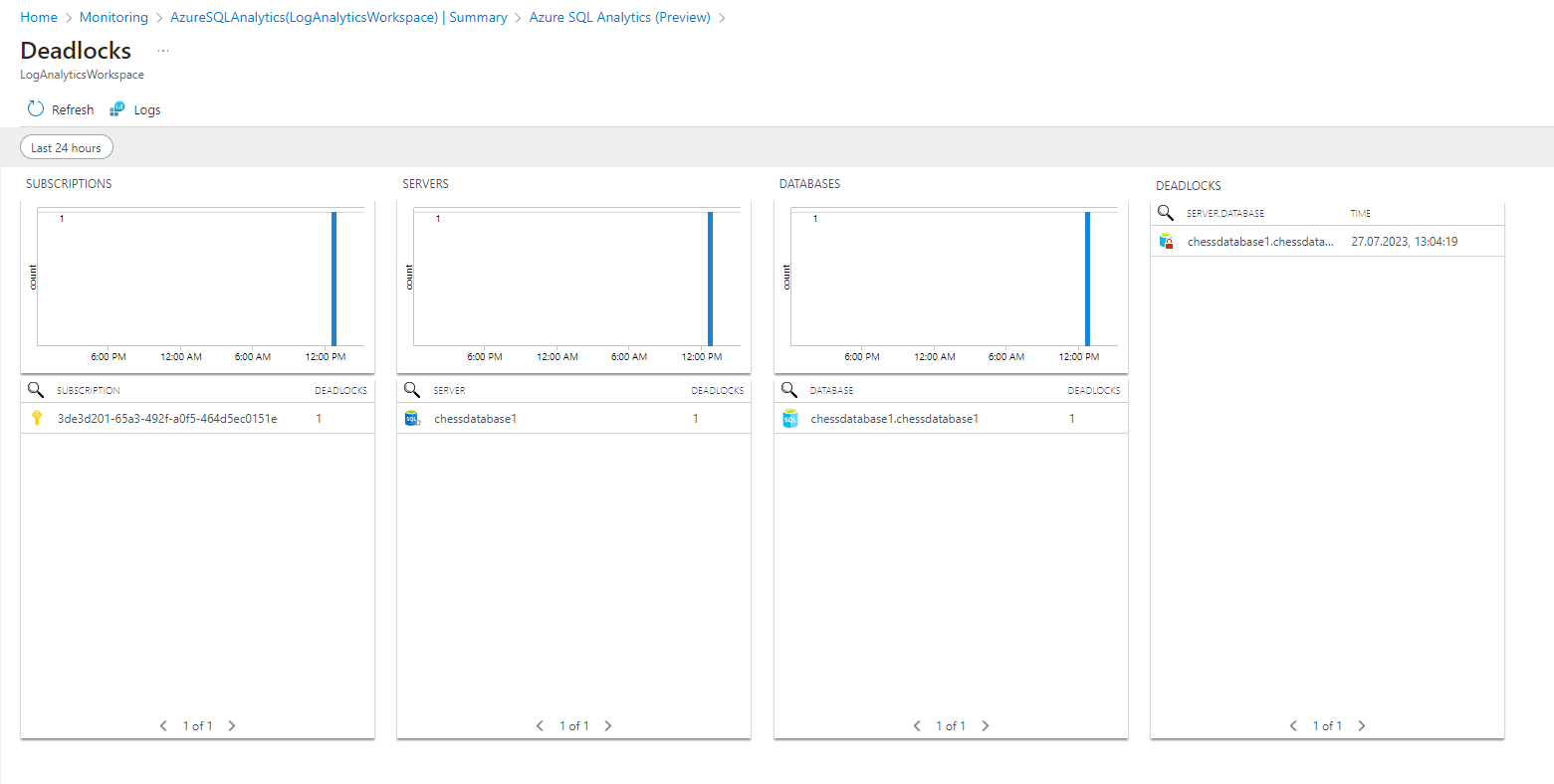Click search magnifier in Subscription list
Viewport: 1554px width, 784px height.
tap(36, 390)
